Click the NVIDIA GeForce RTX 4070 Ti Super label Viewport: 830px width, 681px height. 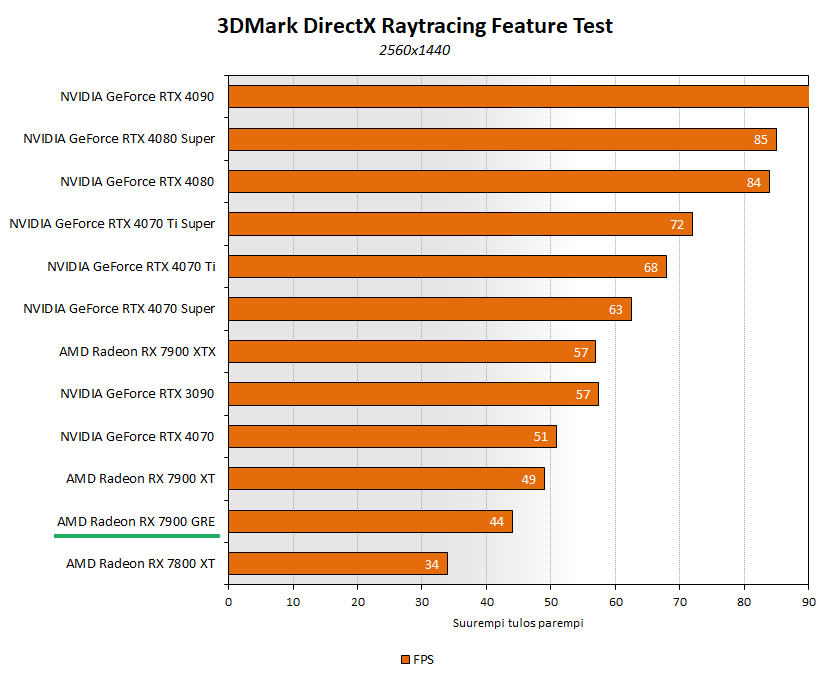(x=112, y=224)
